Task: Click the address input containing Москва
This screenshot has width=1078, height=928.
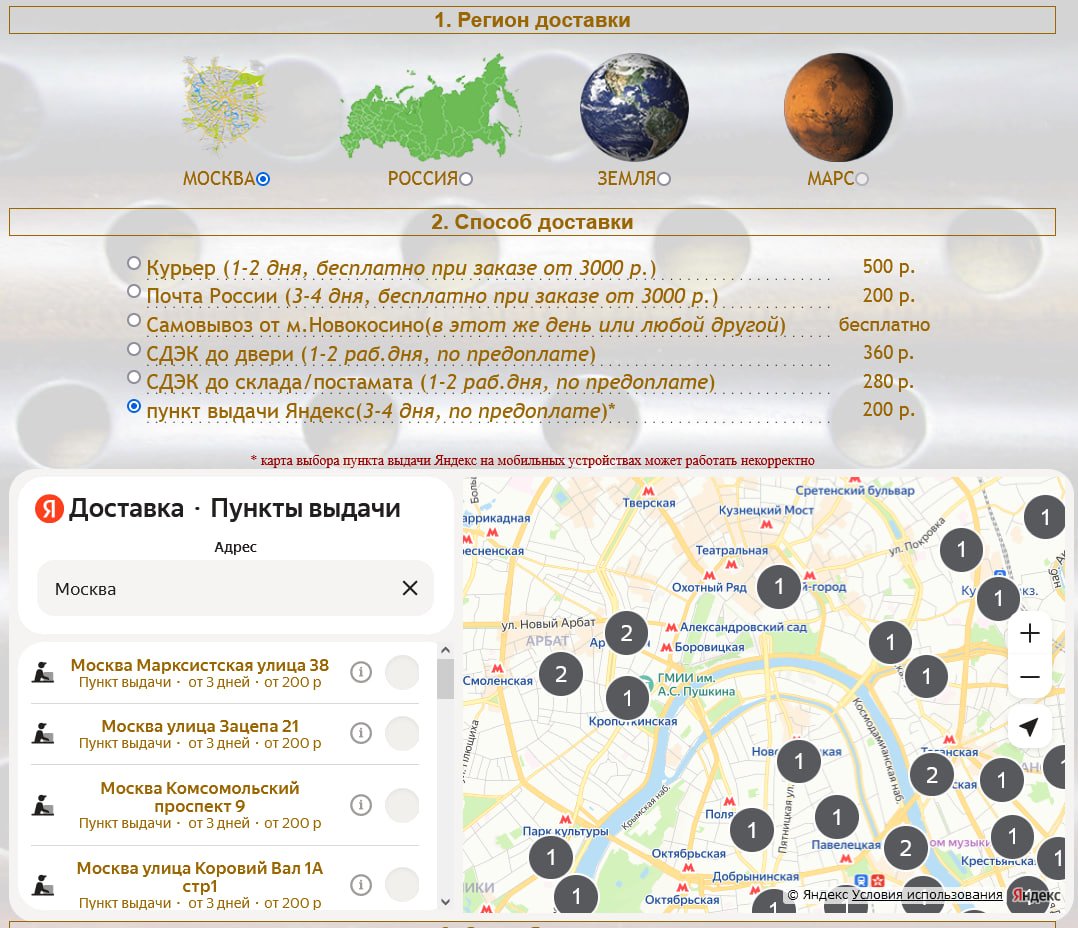Action: [235, 588]
